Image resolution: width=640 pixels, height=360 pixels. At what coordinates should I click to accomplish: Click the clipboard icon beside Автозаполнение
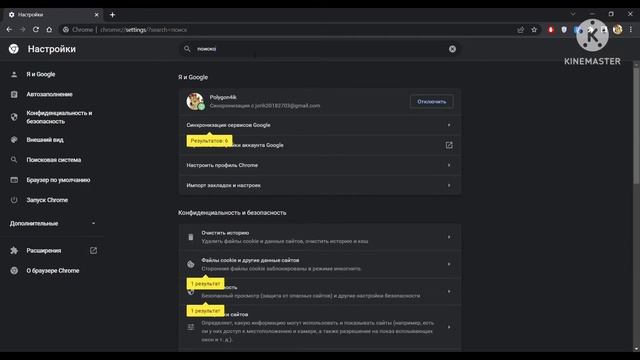[x=14, y=94]
